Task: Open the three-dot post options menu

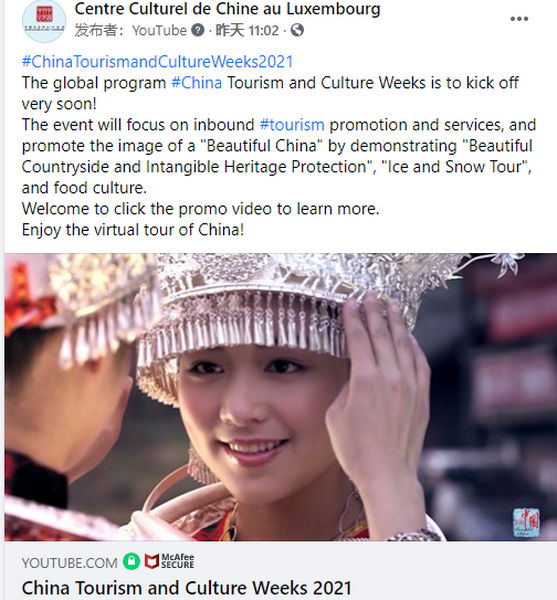Action: tap(519, 19)
